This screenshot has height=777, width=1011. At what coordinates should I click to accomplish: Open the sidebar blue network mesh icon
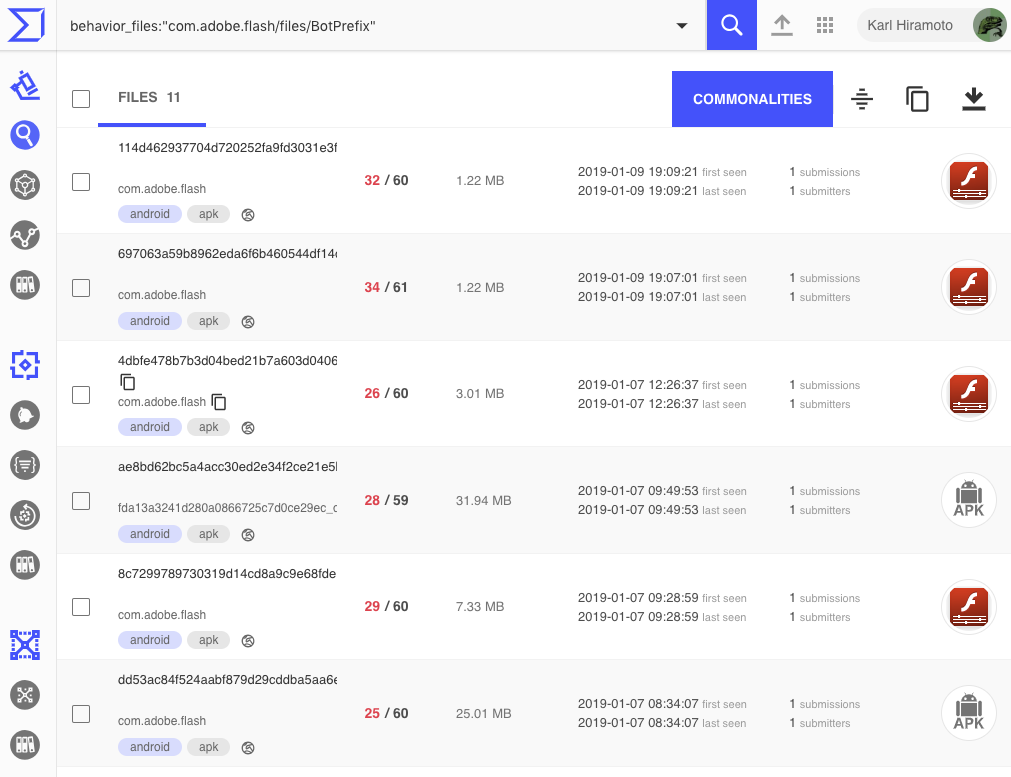click(25, 645)
